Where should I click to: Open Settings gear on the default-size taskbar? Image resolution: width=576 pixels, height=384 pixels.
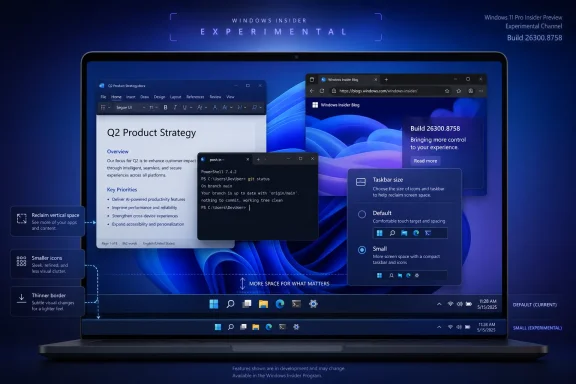[x=313, y=304]
